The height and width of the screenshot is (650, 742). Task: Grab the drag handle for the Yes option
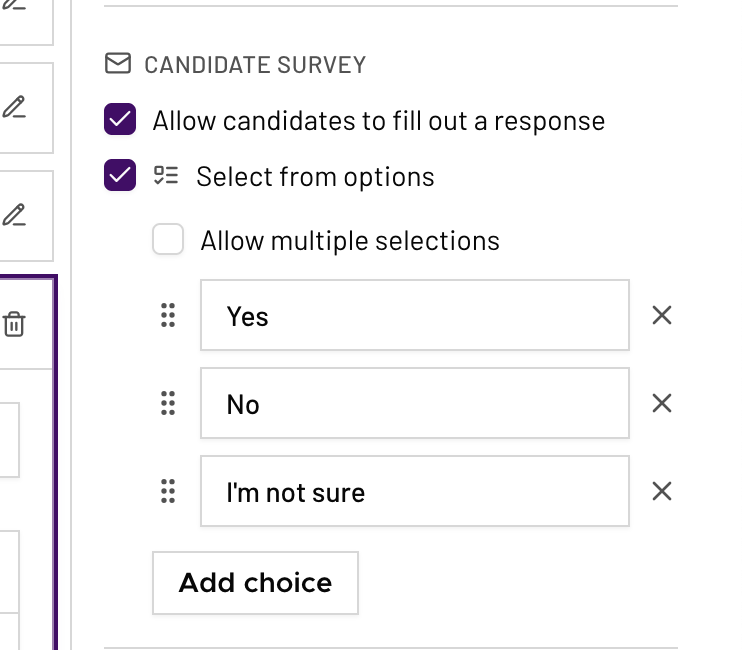(x=168, y=315)
